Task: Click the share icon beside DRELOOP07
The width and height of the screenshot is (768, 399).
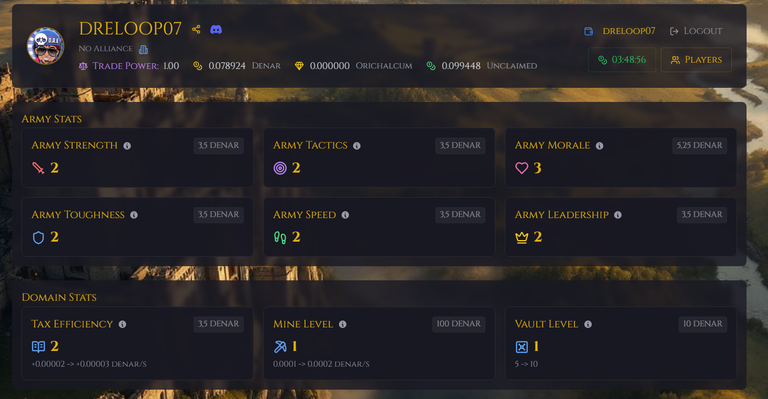Action: [x=196, y=29]
